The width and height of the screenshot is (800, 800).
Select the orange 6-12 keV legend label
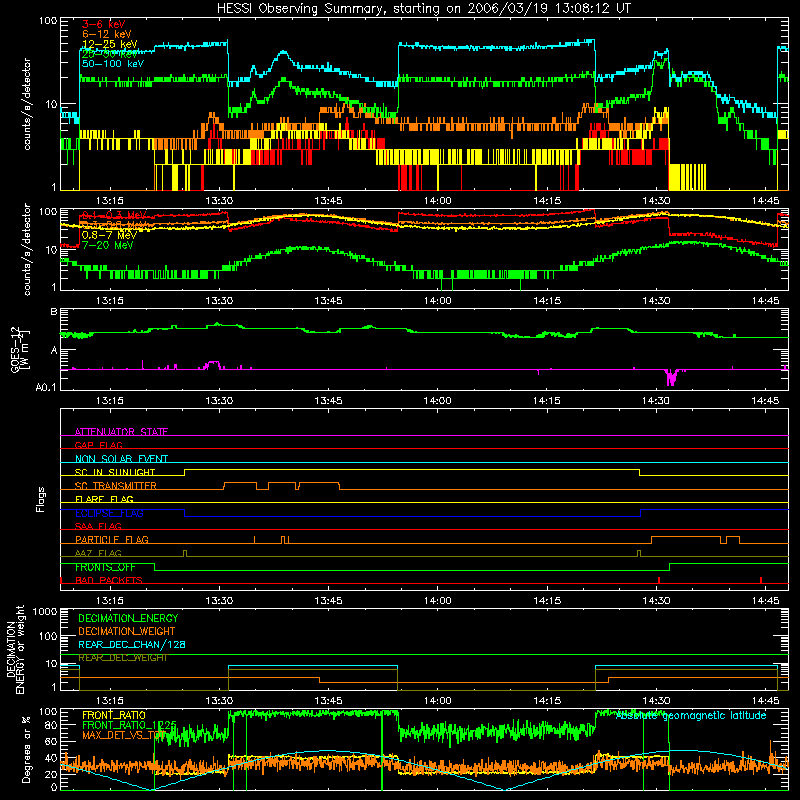point(107,34)
